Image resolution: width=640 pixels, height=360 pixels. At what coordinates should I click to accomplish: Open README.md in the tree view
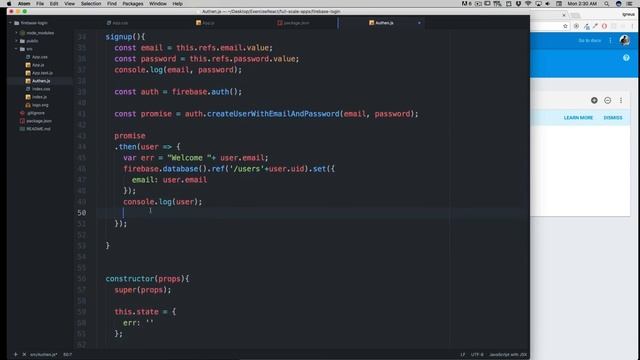pyautogui.click(x=38, y=129)
